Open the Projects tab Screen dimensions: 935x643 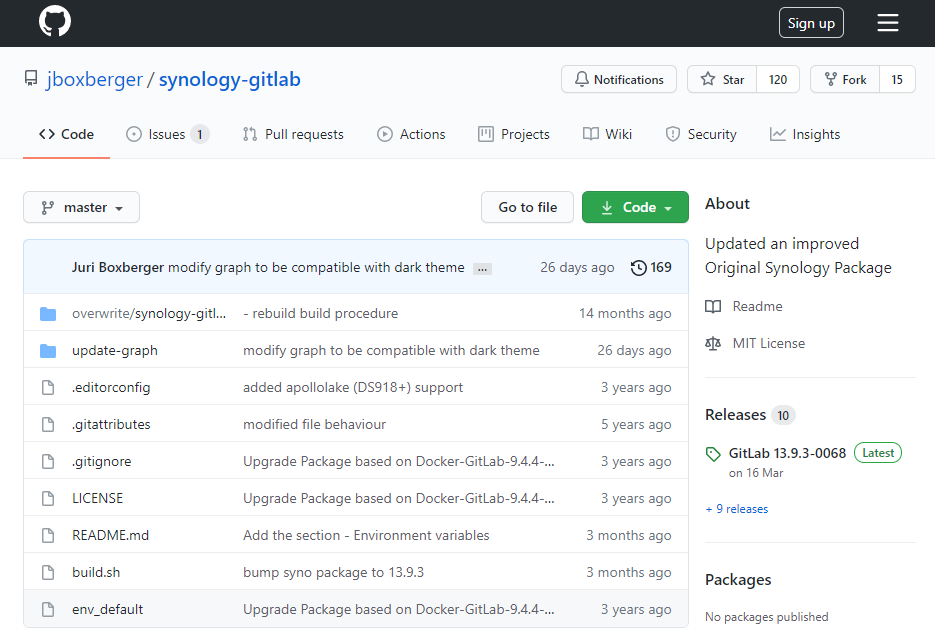tap(513, 134)
